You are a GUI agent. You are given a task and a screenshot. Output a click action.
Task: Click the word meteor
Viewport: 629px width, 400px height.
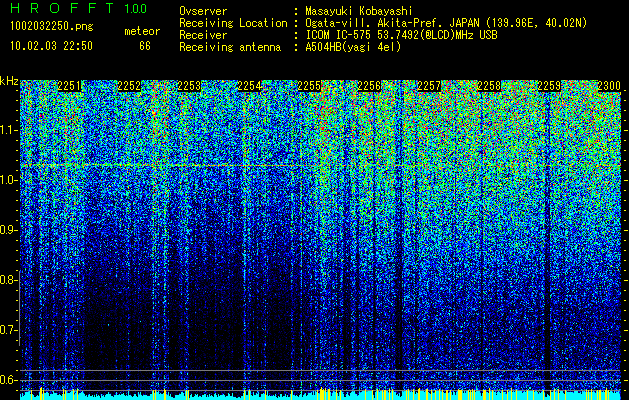(x=142, y=31)
